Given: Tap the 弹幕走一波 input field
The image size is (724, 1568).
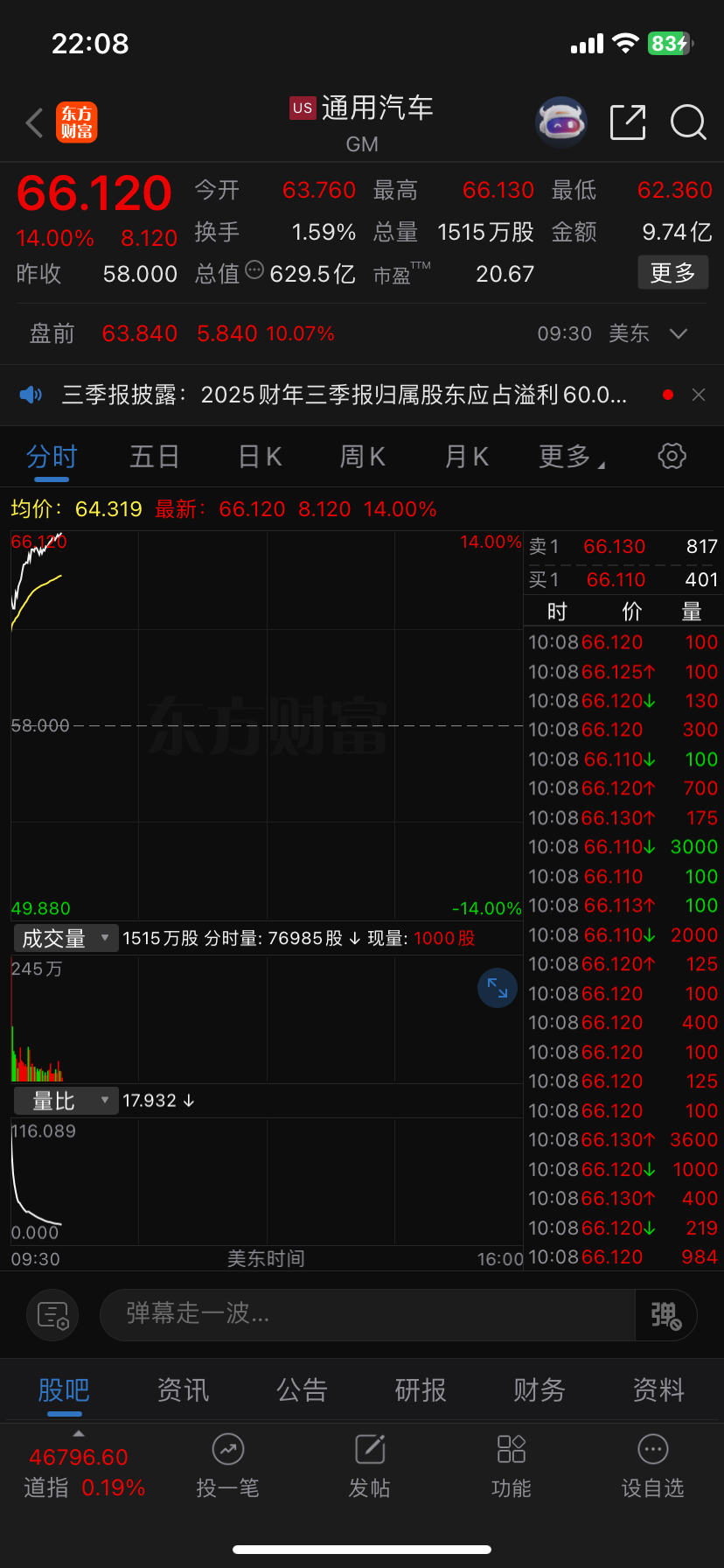Looking at the screenshot, I should click(367, 1314).
